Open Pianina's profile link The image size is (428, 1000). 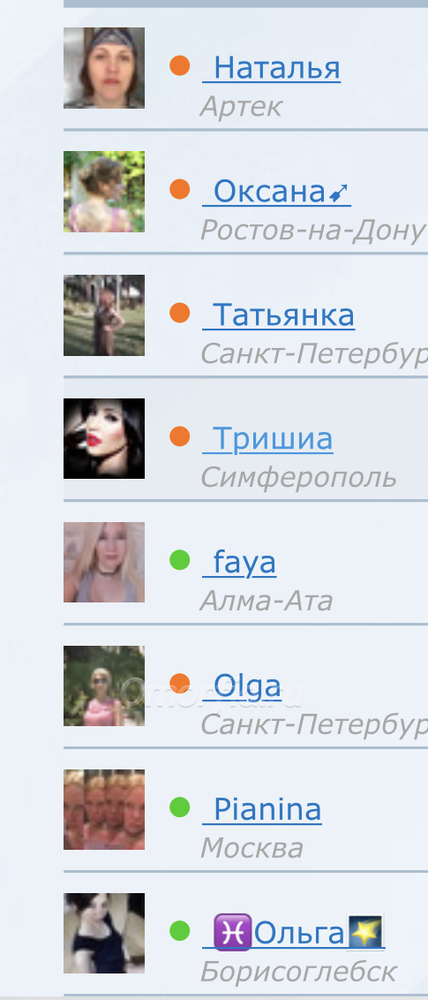[262, 810]
